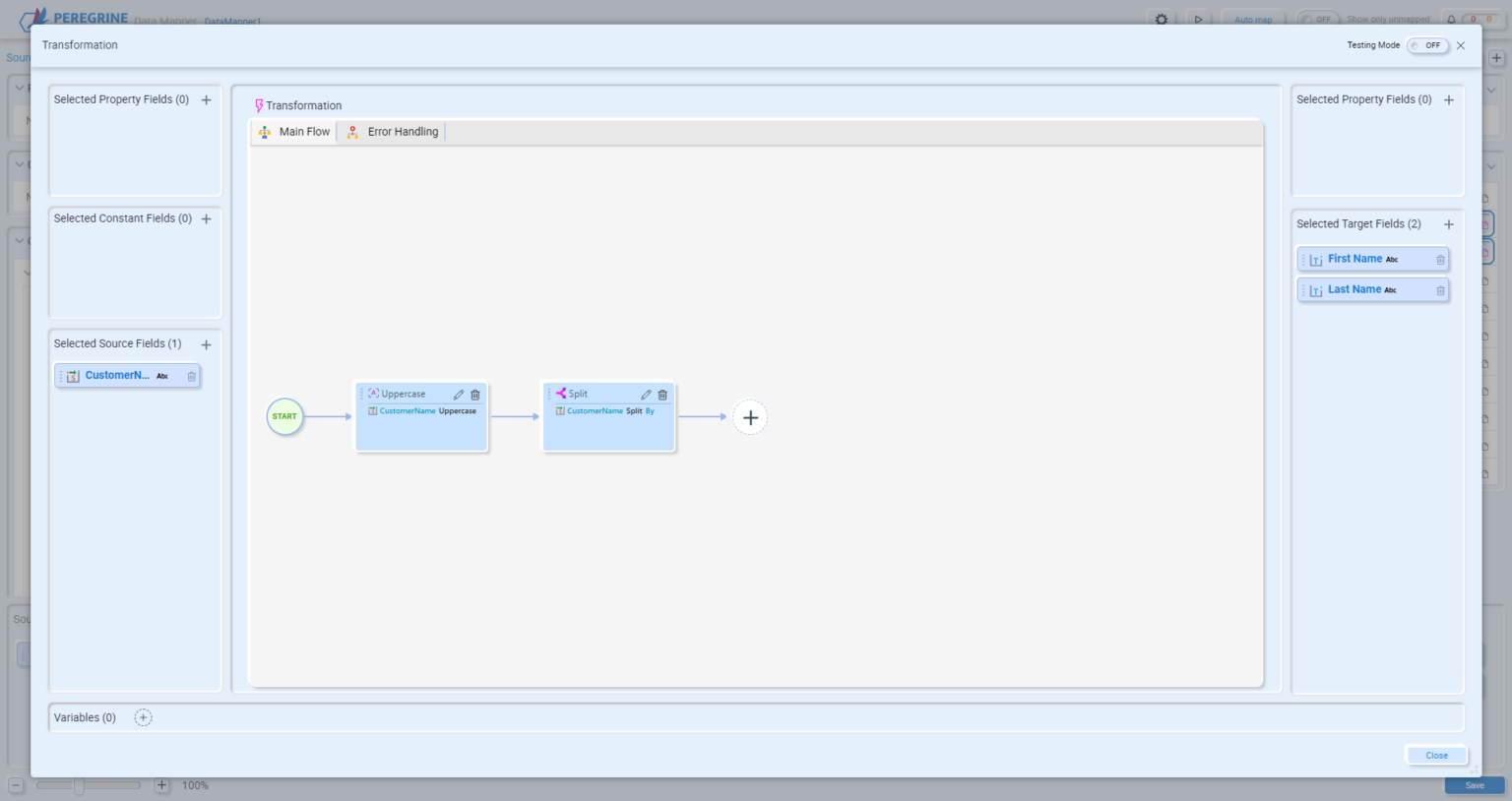1512x801 pixels.
Task: Add a new step after Split
Action: 750,417
